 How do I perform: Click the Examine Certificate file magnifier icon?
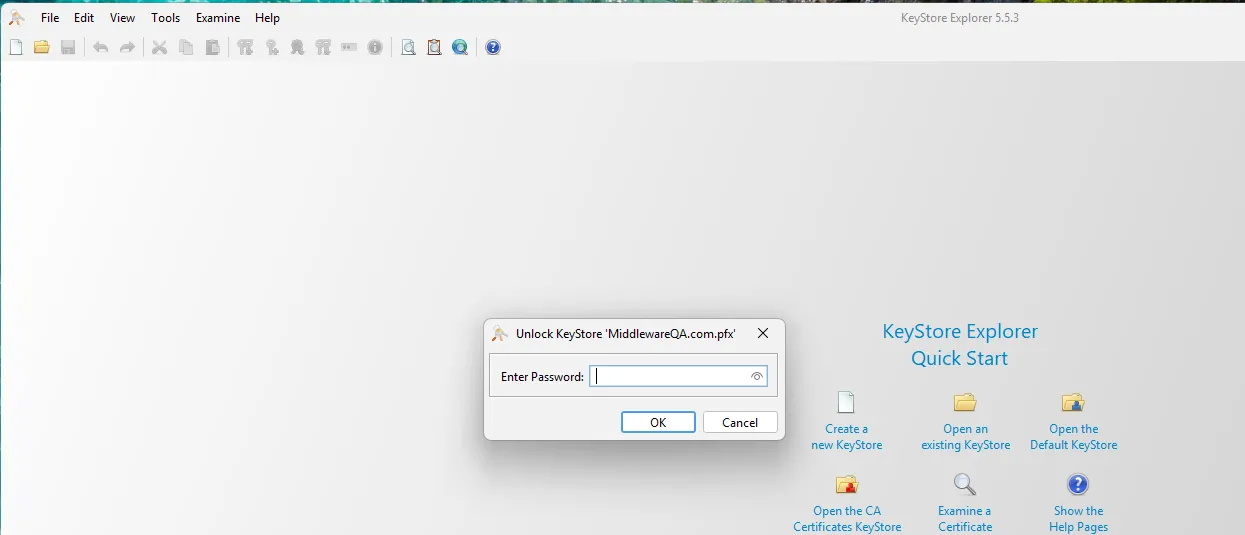(x=408, y=47)
